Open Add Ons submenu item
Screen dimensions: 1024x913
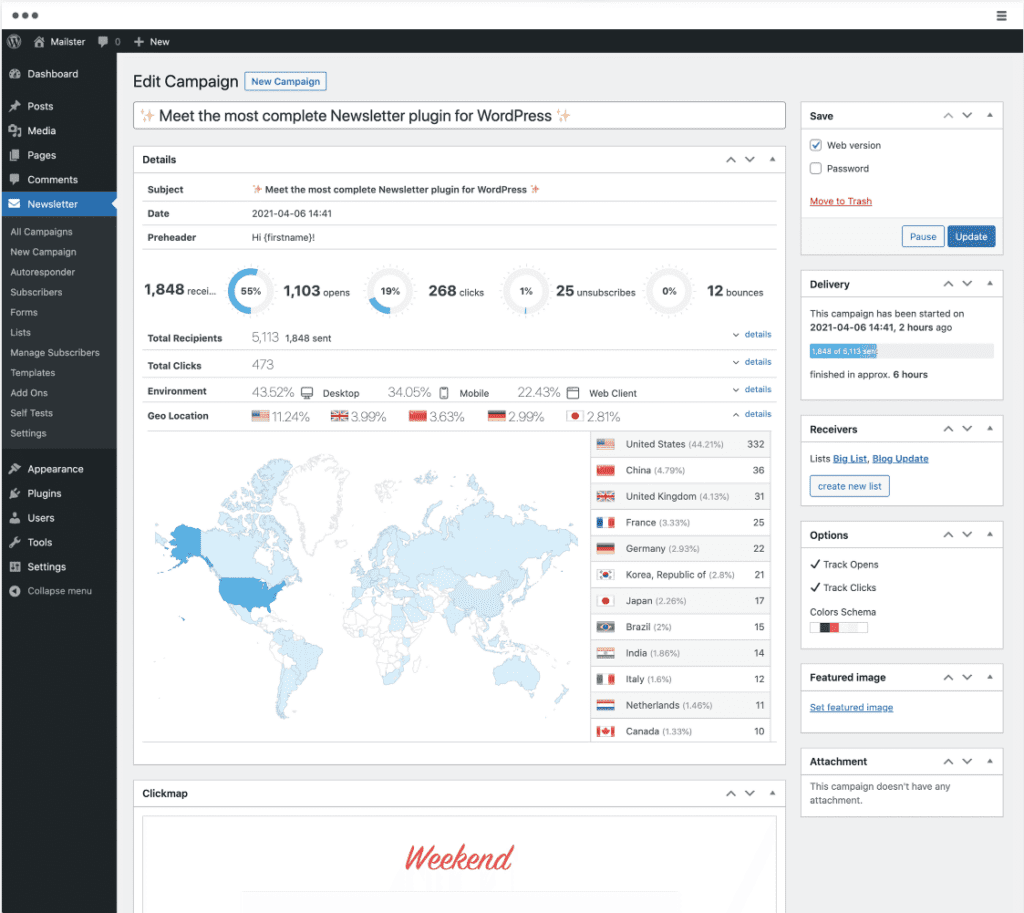pyautogui.click(x=29, y=392)
